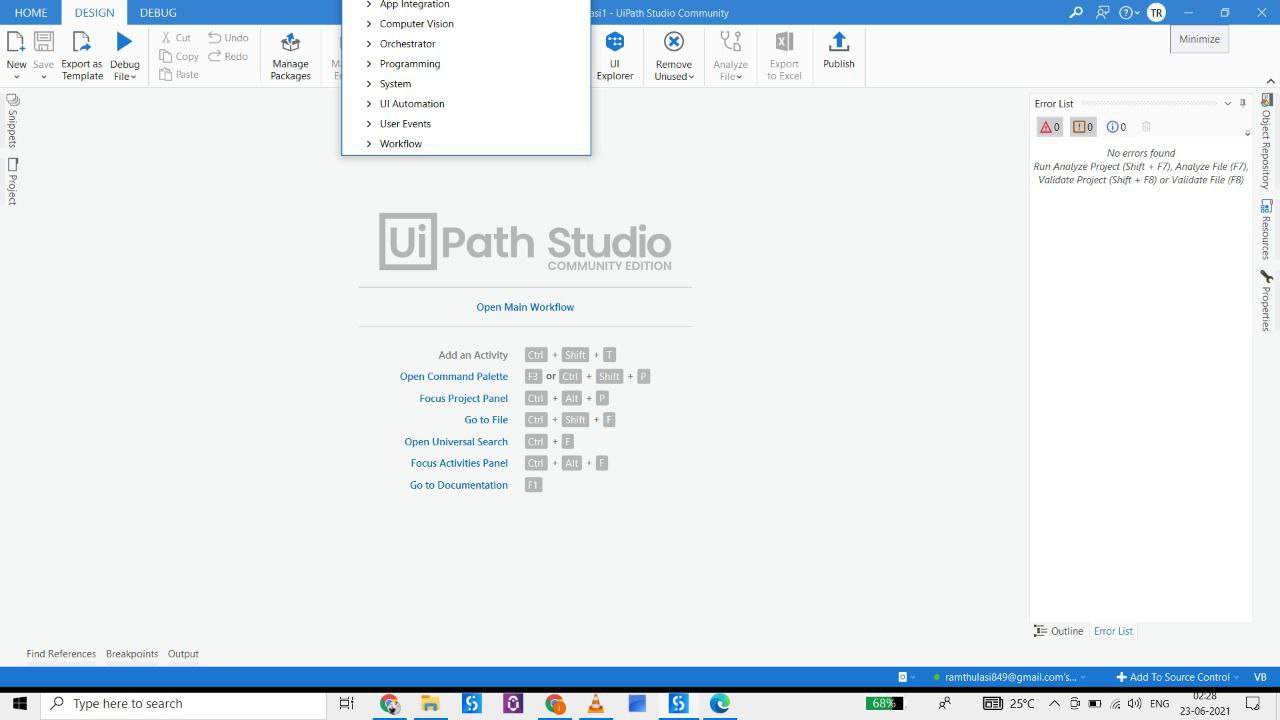Click the New file icon in ribbon
1280x720 pixels.
pos(16,42)
